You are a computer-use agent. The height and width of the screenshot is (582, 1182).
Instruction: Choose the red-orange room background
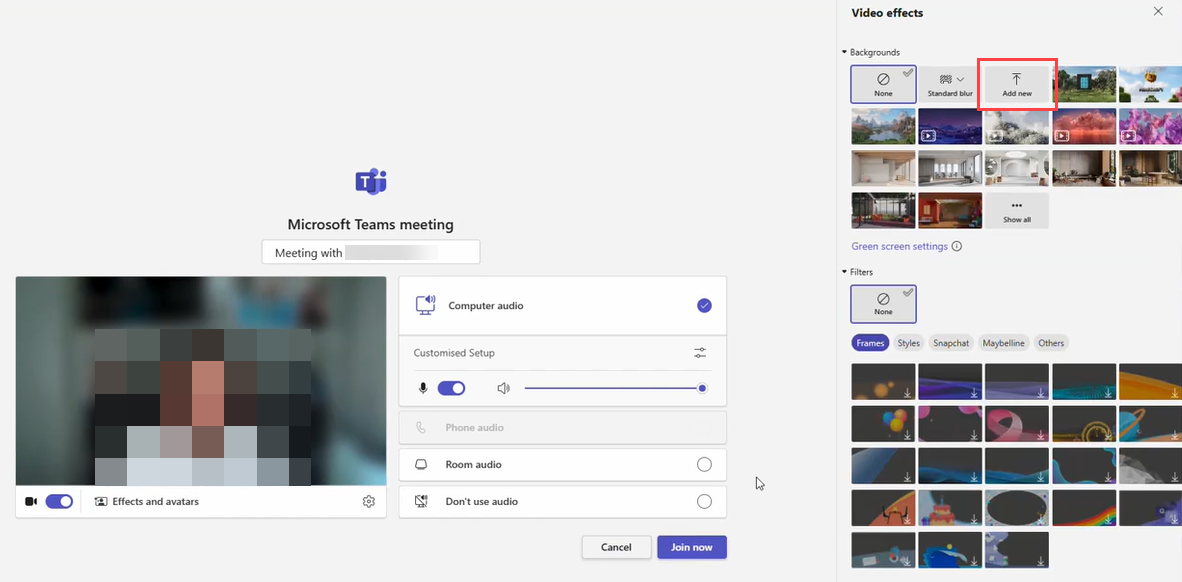[951, 210]
